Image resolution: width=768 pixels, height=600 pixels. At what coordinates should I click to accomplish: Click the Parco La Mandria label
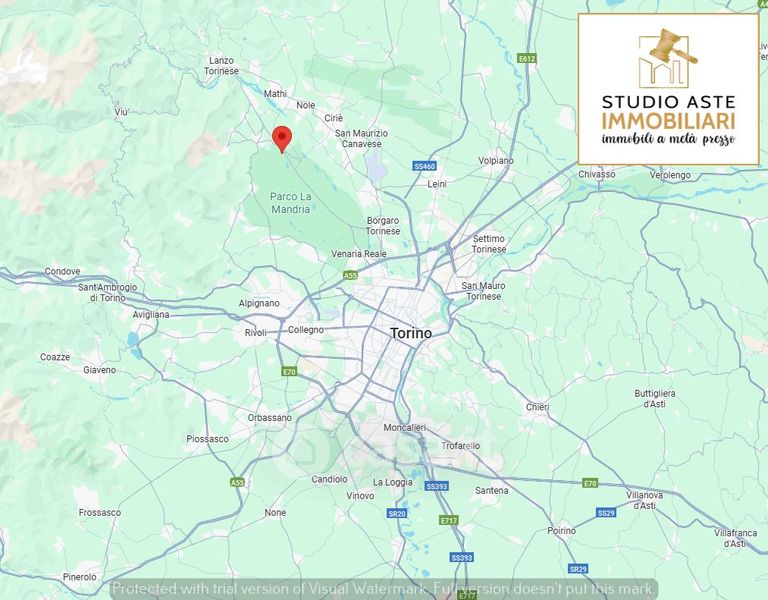(291, 203)
